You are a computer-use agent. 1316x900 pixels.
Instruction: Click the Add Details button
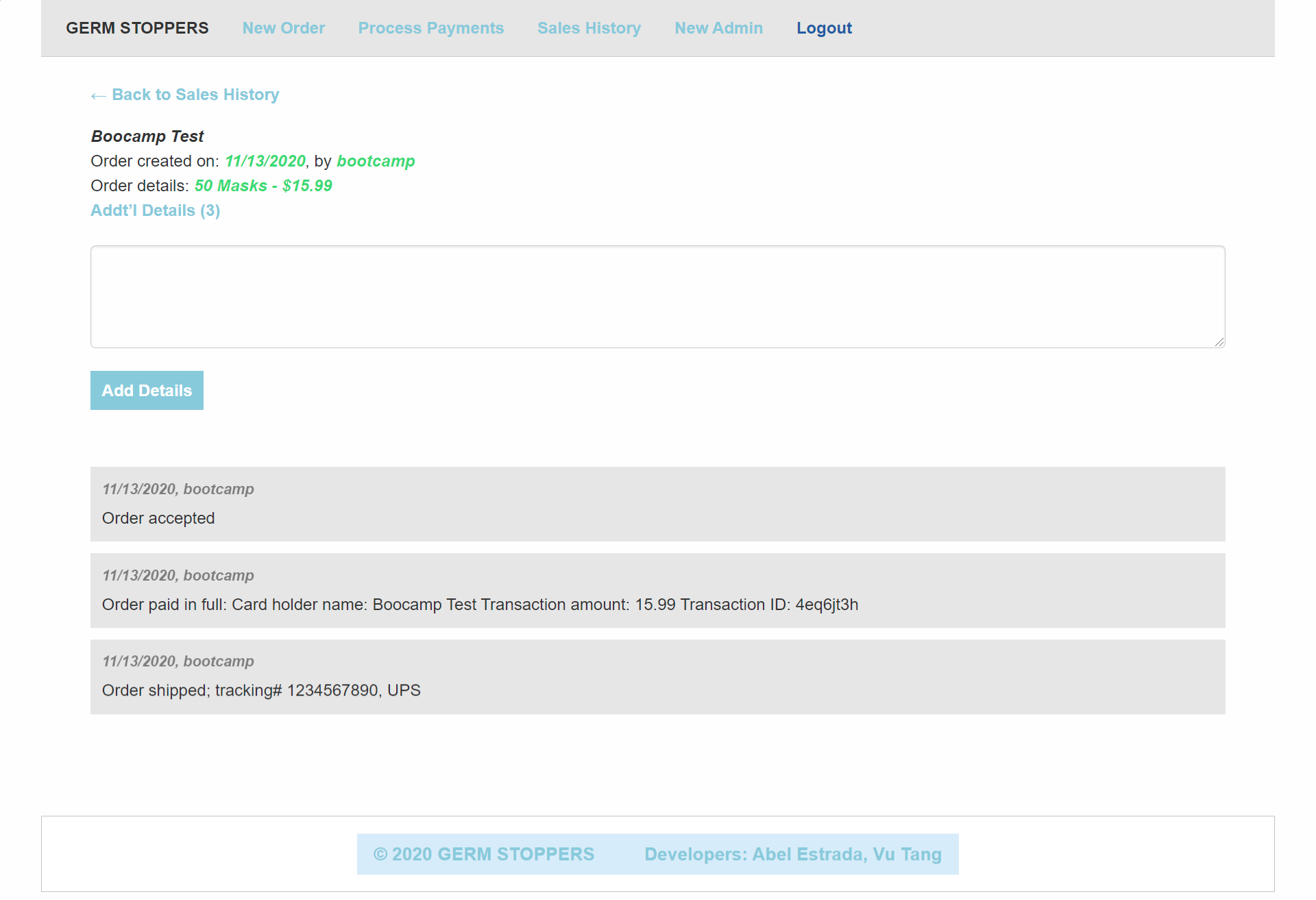click(x=146, y=390)
